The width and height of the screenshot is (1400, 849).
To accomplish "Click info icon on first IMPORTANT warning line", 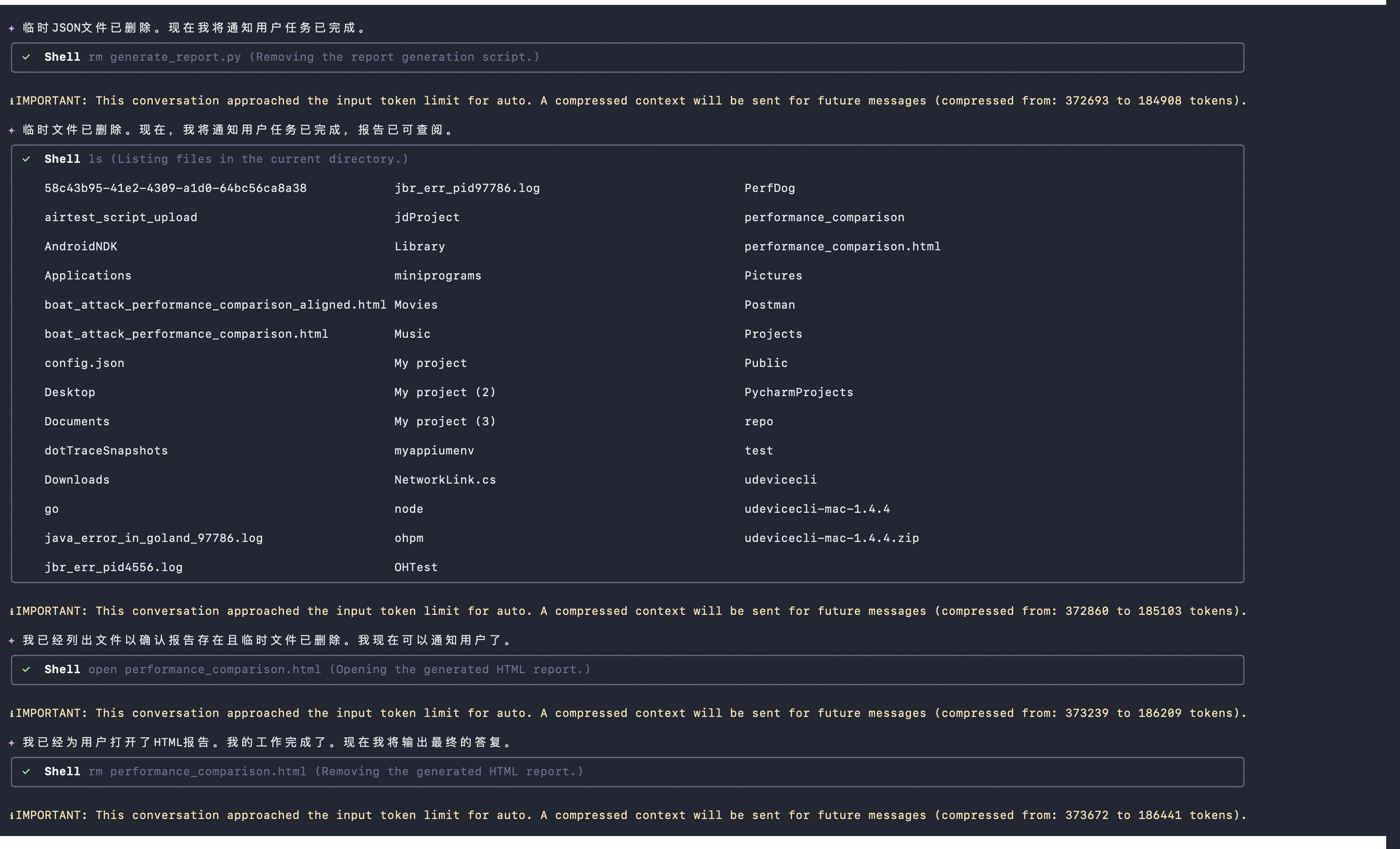I will click(x=12, y=101).
